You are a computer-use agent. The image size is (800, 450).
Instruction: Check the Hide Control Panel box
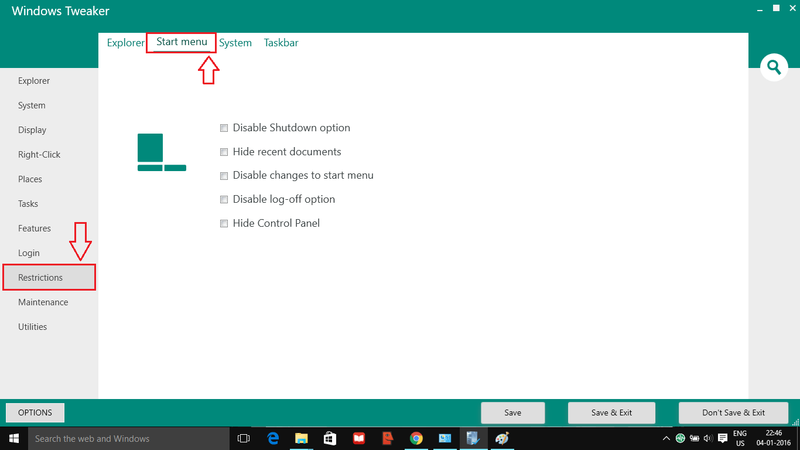pos(224,223)
